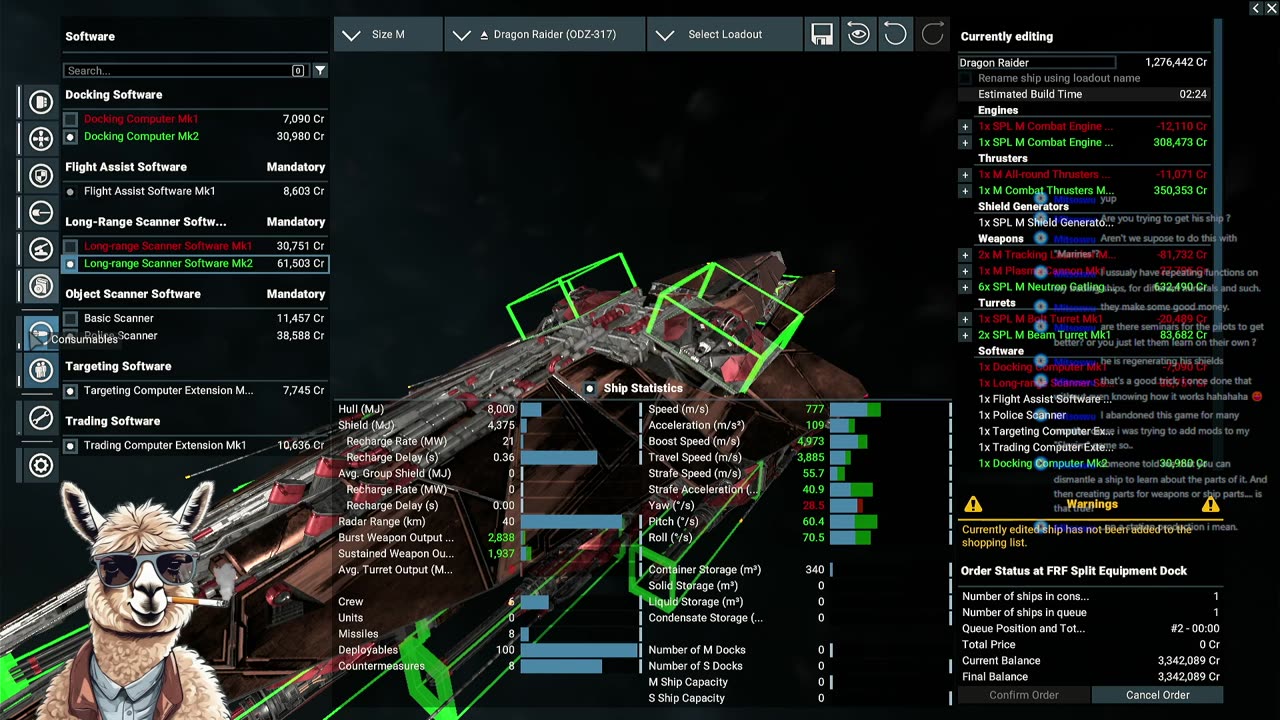Click 1x Docking Computer Mk2 list entry
Viewport: 1280px width, 720px height.
click(1043, 463)
